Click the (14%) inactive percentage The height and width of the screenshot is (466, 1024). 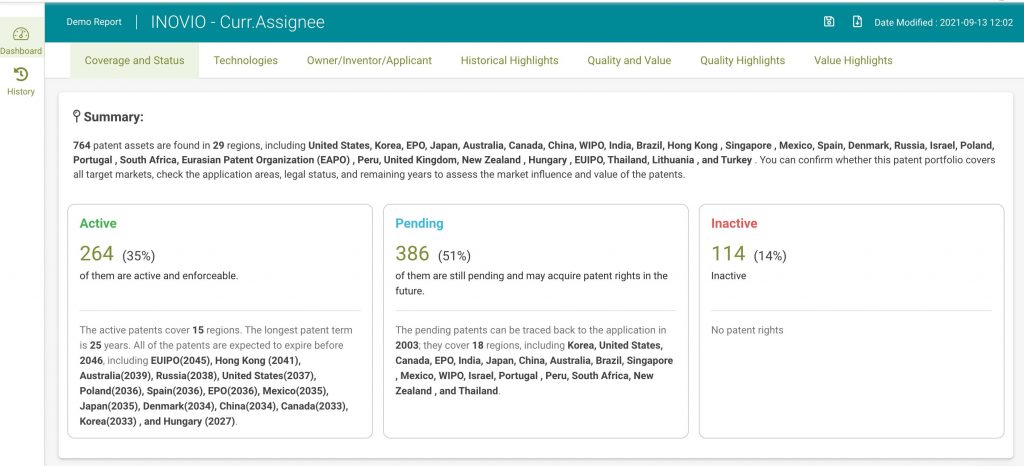tap(770, 255)
